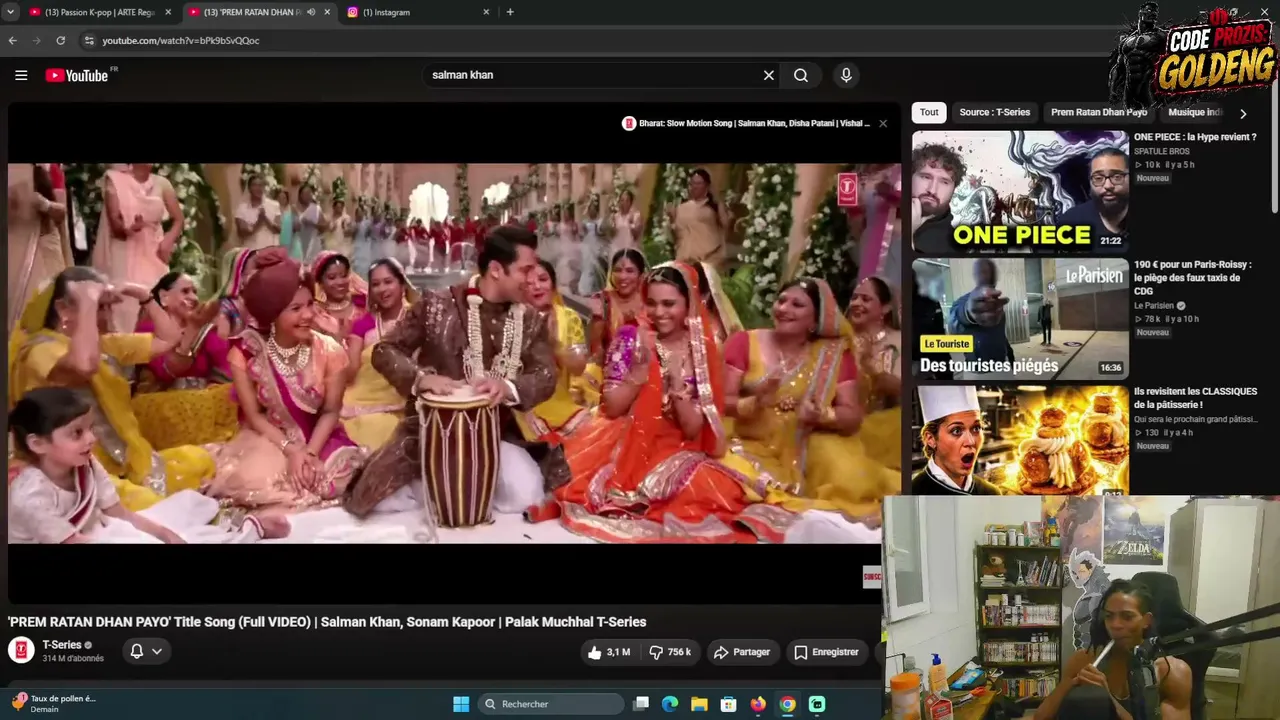Select the Tout filter chip
This screenshot has width=1280, height=720.
pyautogui.click(x=929, y=112)
